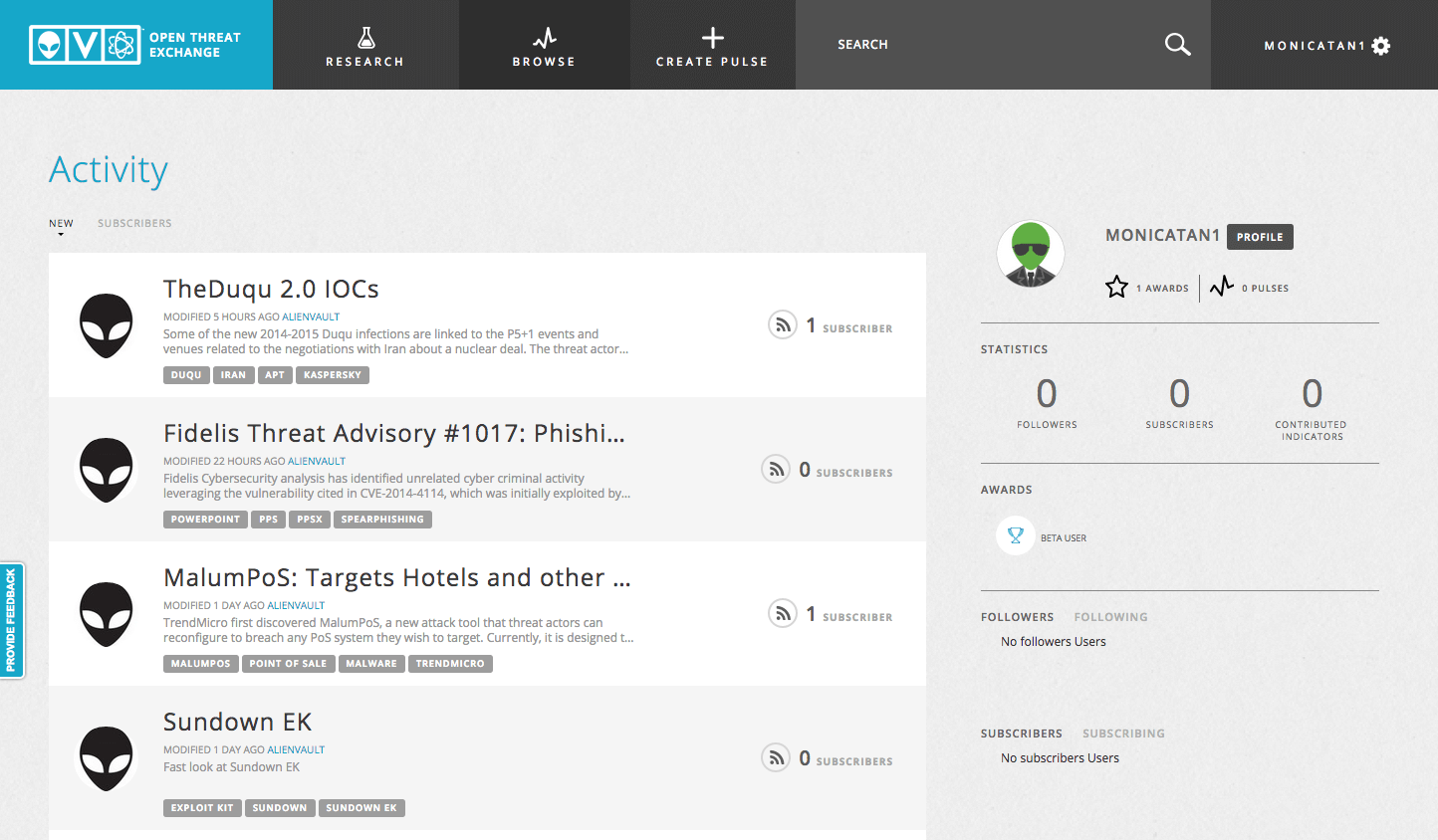Click the plus icon for Create Pulse
This screenshot has height=840, width=1438.
(x=712, y=38)
